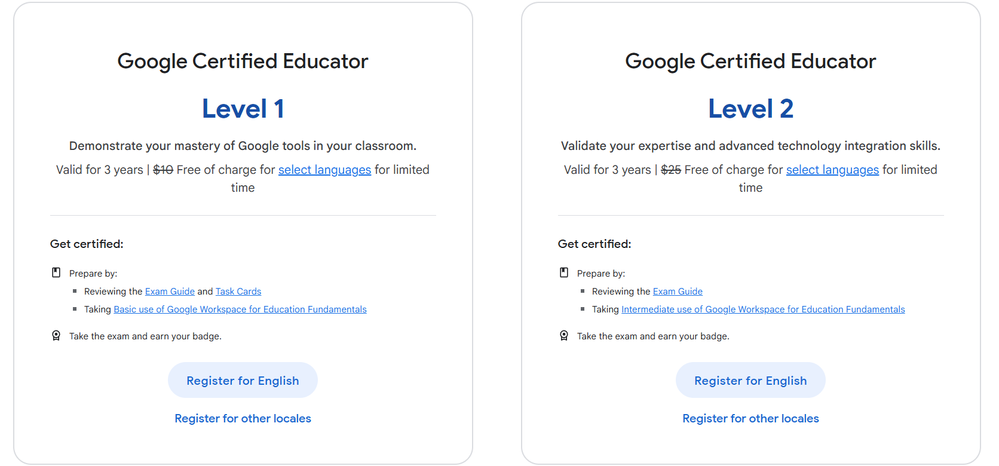Open select languages link under Level 1
Screen dimensions: 999x466
[x=324, y=170]
